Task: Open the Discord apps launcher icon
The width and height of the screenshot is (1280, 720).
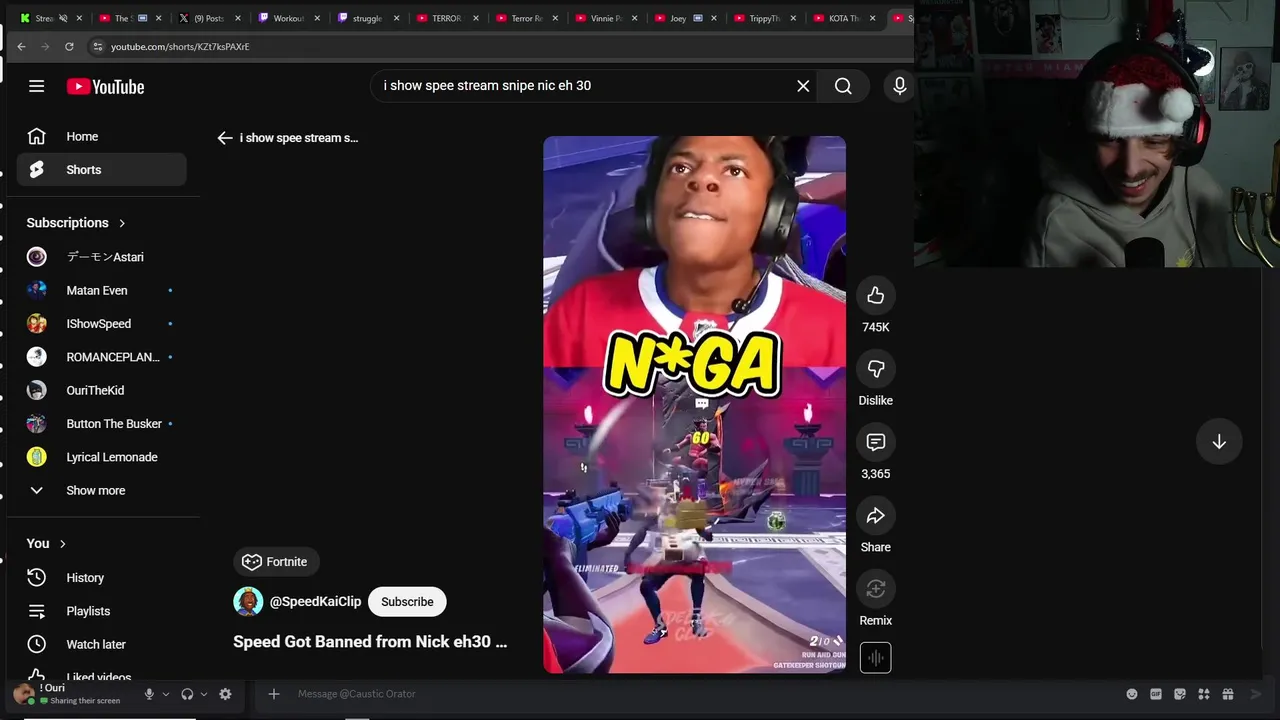Action: [x=1204, y=694]
